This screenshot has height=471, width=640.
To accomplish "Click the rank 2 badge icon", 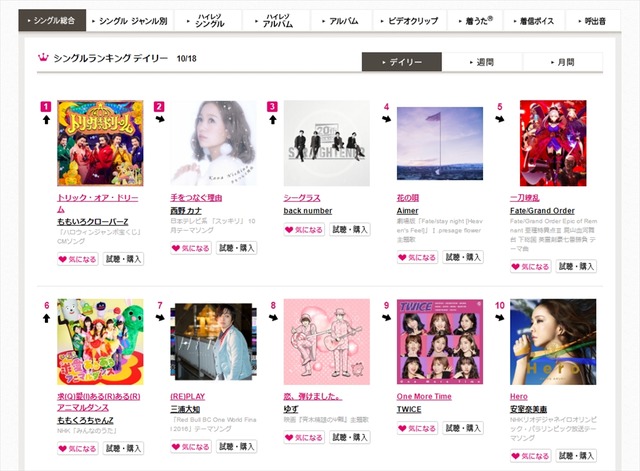I will click(159, 107).
